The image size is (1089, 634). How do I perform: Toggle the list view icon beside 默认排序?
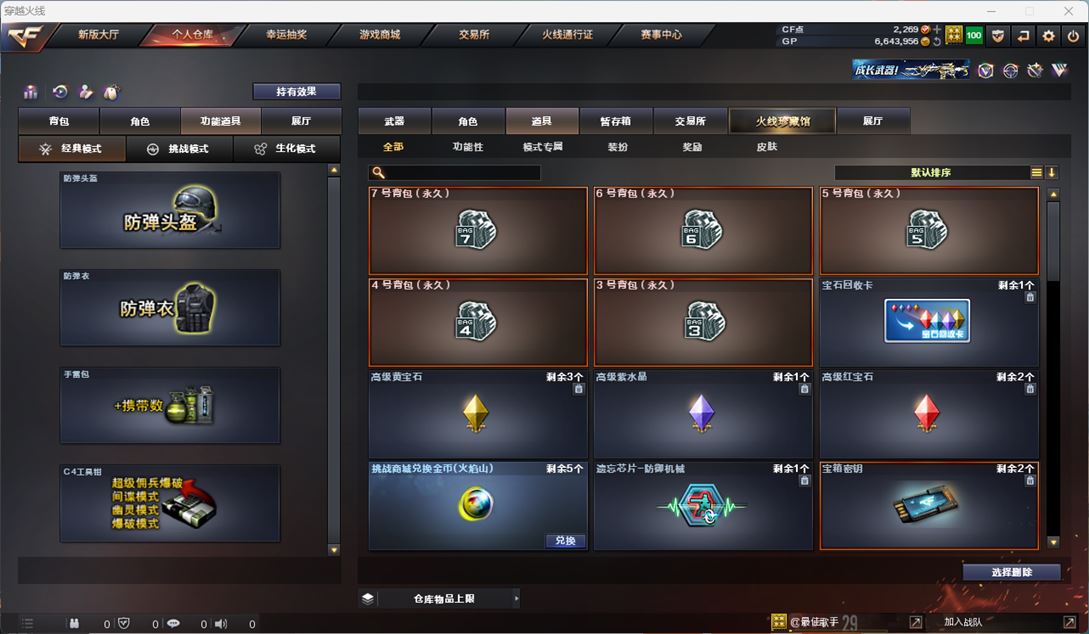[1036, 172]
